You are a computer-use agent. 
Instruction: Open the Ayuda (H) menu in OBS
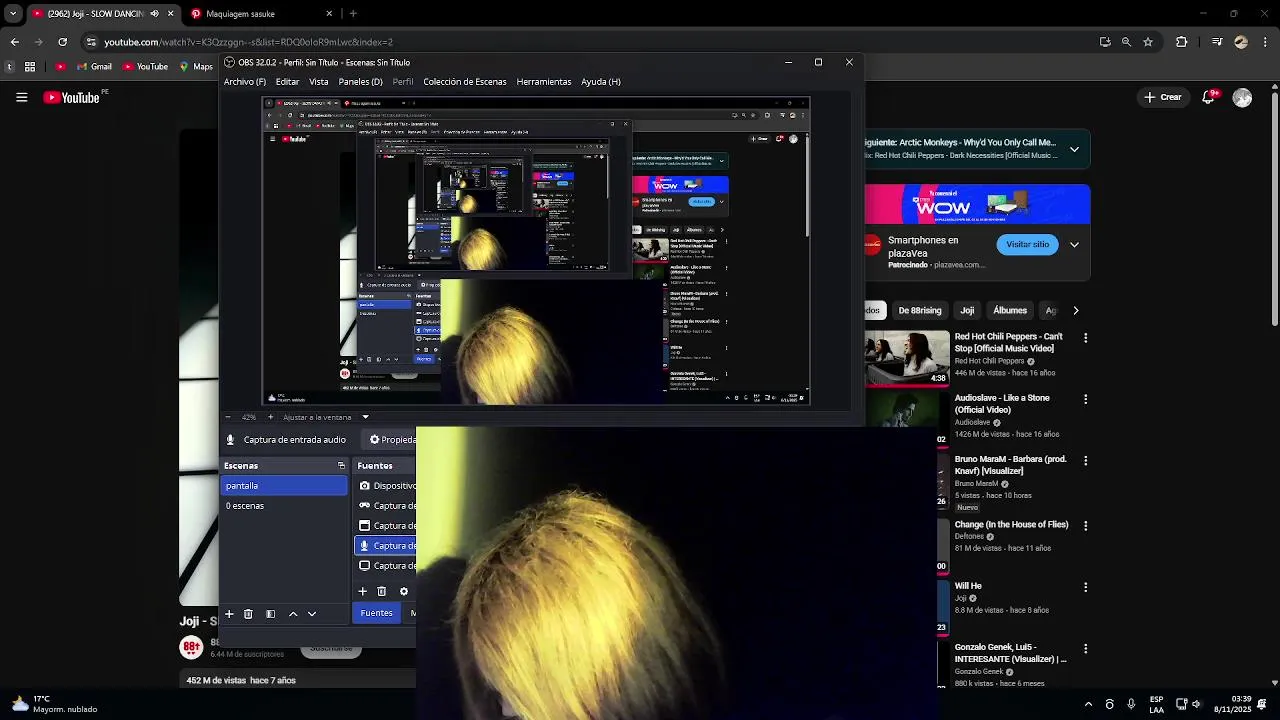(601, 82)
